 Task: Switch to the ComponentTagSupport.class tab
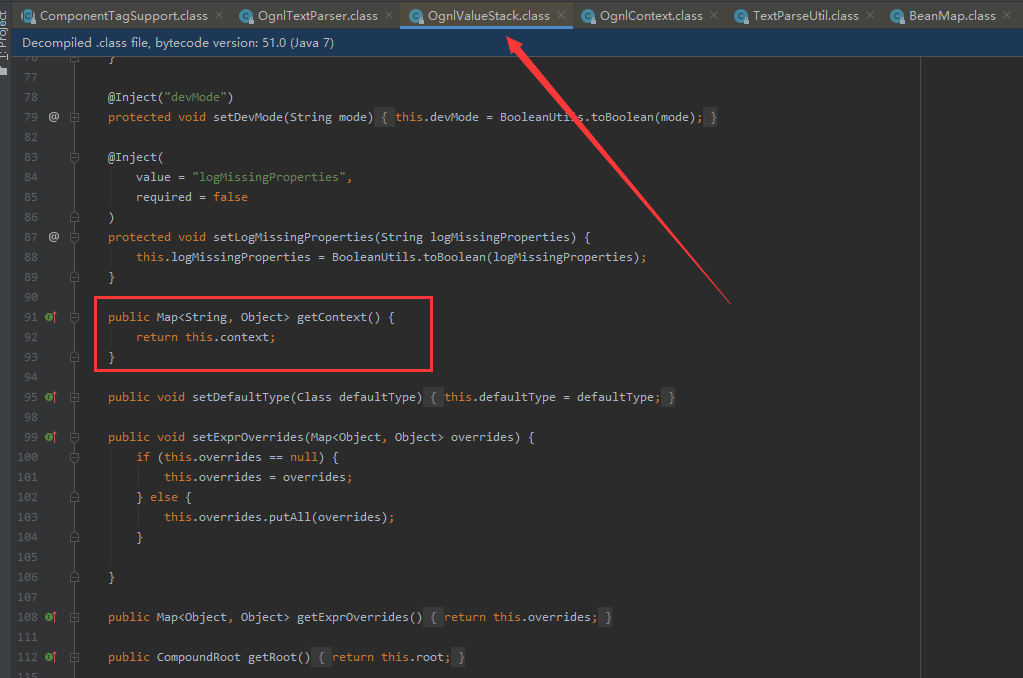pos(123,15)
